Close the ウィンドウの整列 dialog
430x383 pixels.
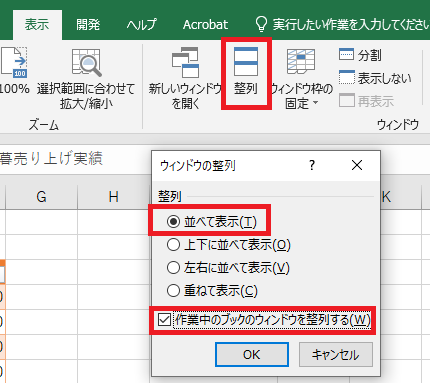(357, 165)
